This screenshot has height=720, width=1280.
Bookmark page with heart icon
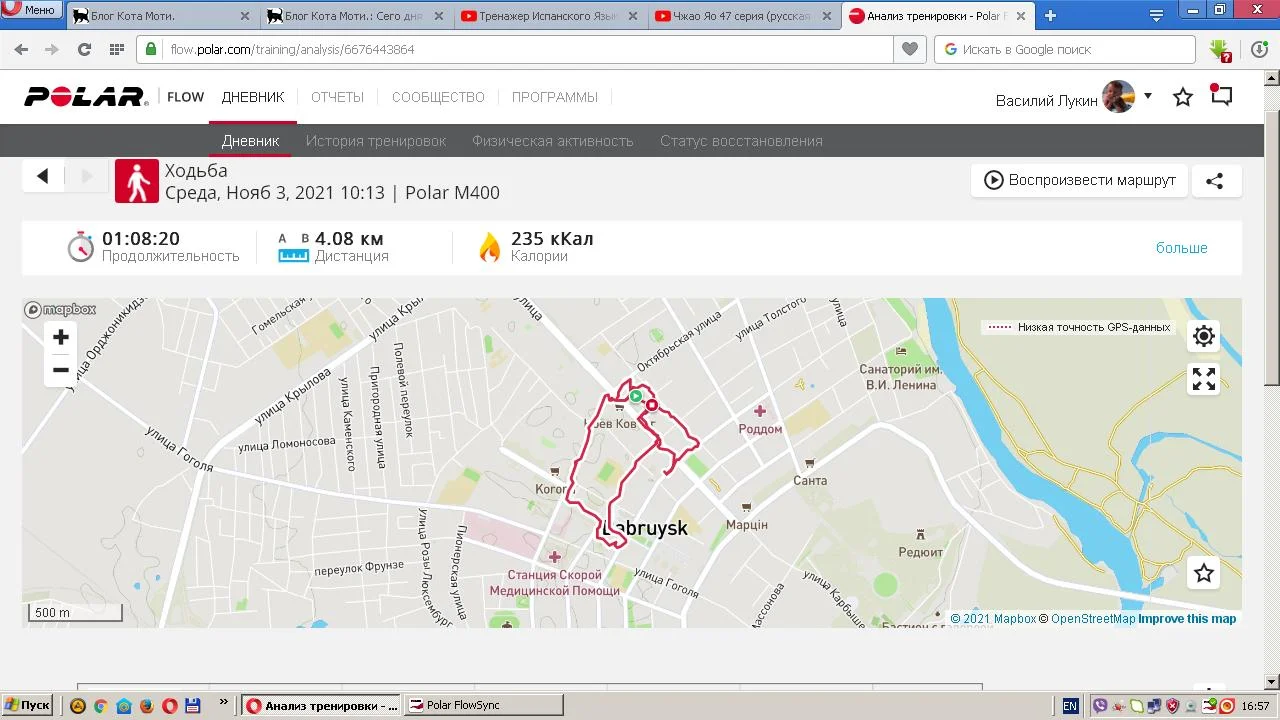(x=909, y=49)
